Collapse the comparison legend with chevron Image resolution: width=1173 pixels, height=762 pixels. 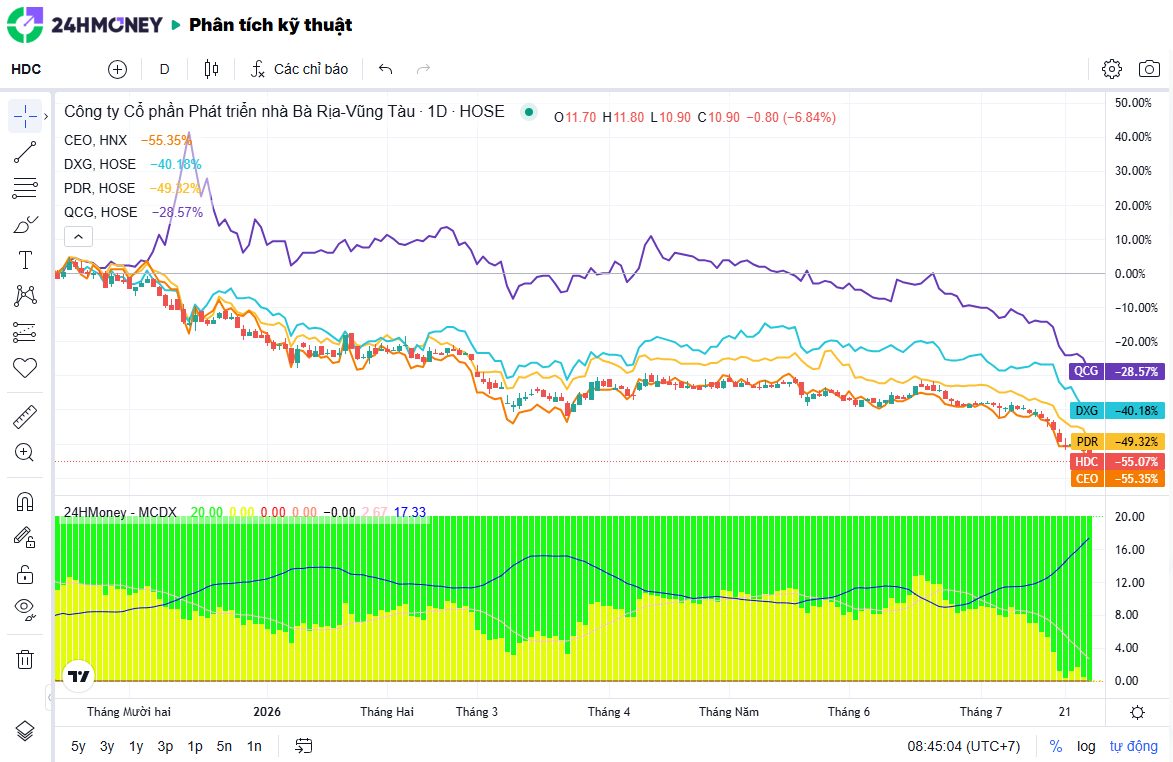click(79, 237)
